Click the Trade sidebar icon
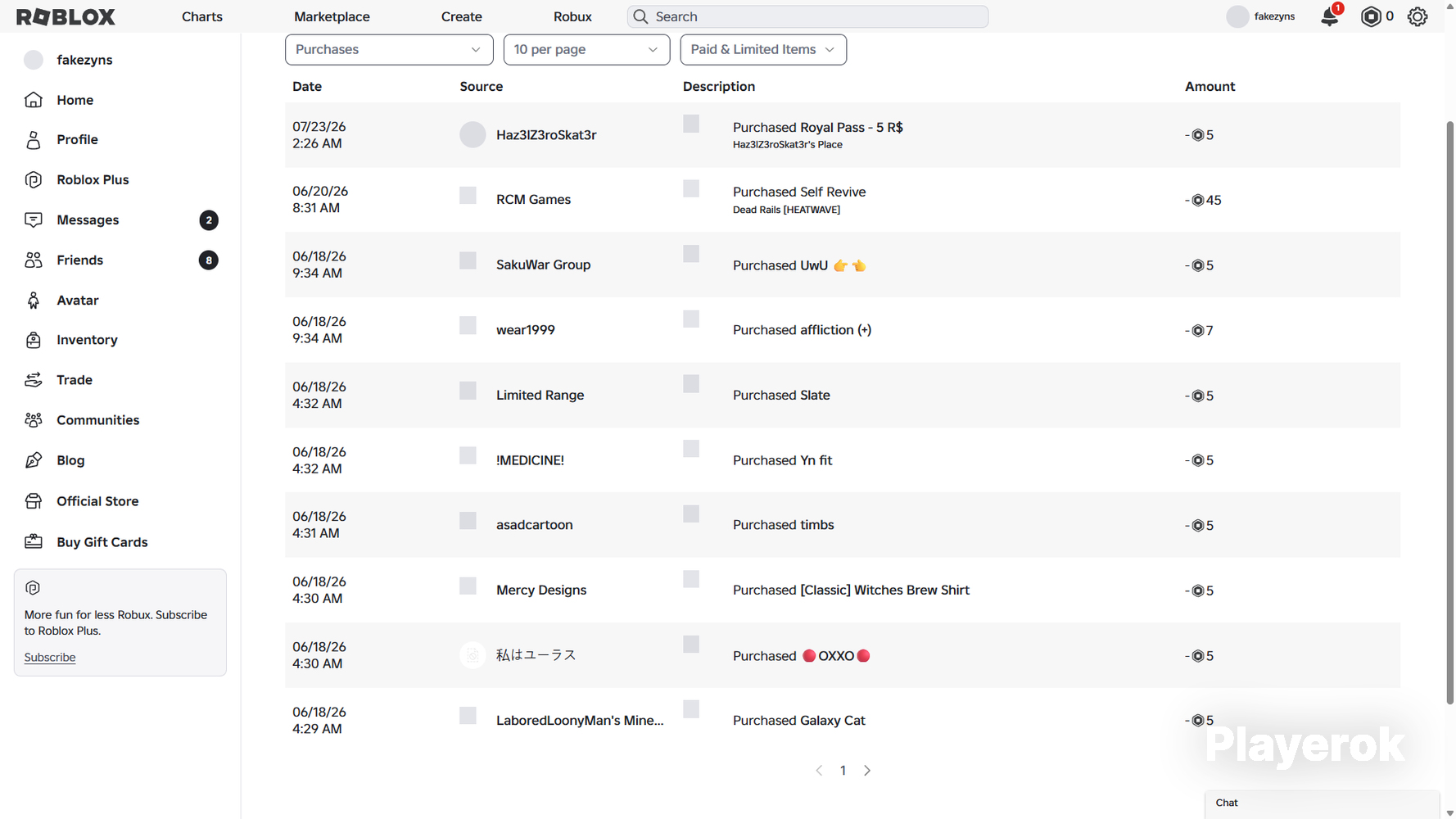This screenshot has height=819, width=1456. tap(34, 380)
